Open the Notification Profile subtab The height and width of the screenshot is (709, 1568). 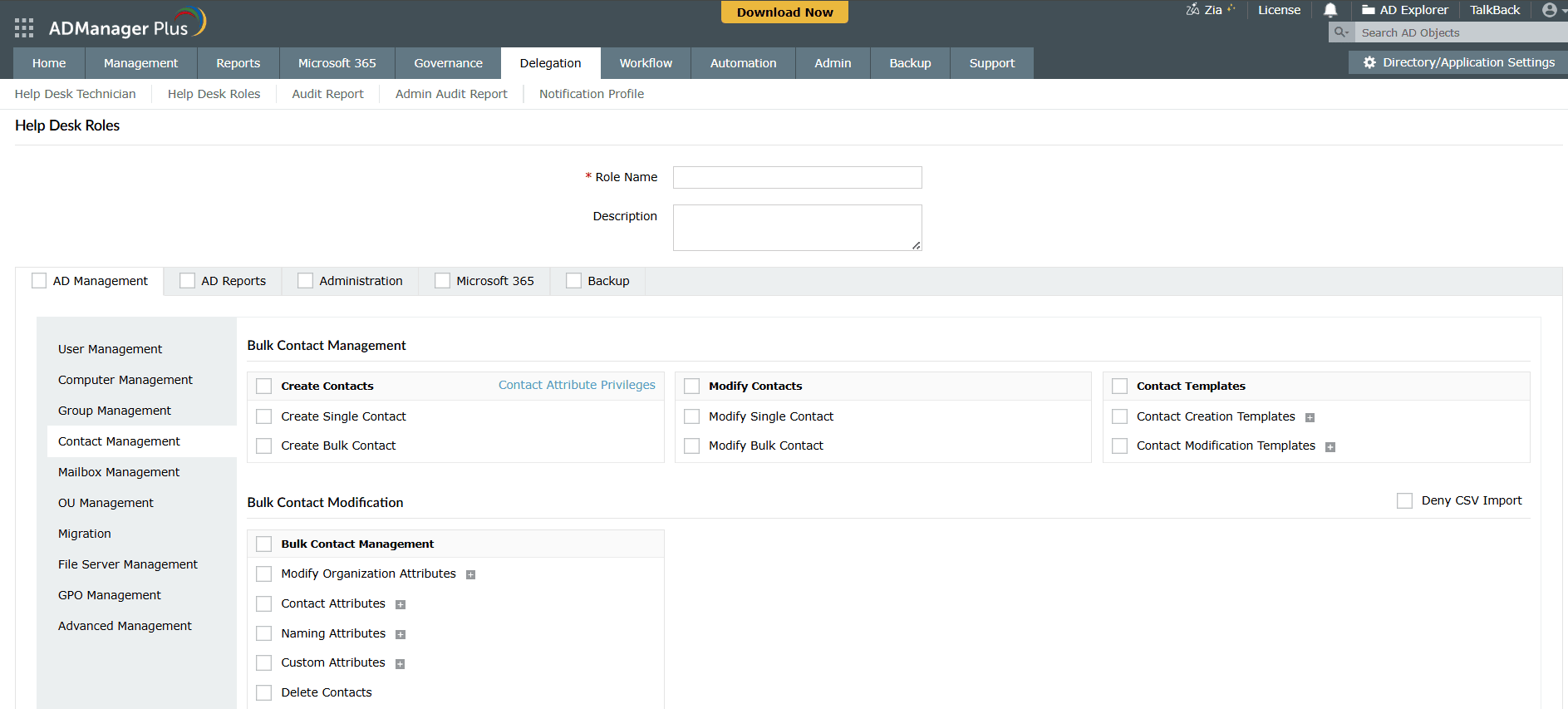point(592,94)
